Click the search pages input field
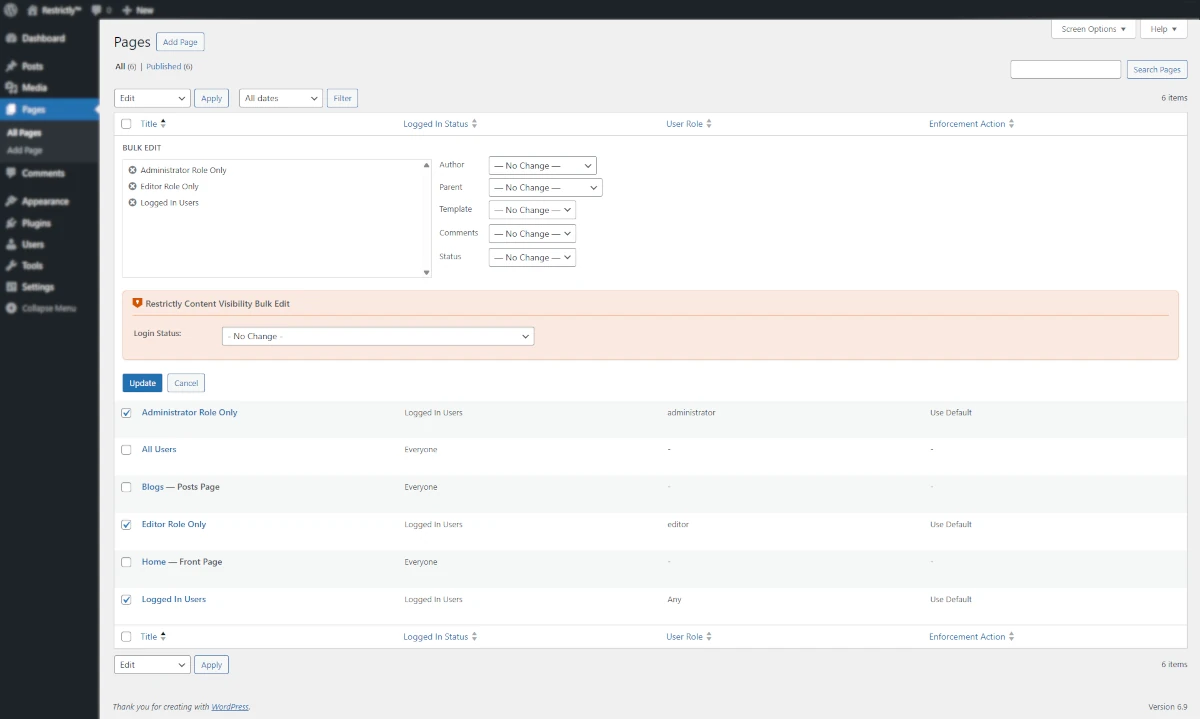This screenshot has height=719, width=1200. pyautogui.click(x=1065, y=70)
